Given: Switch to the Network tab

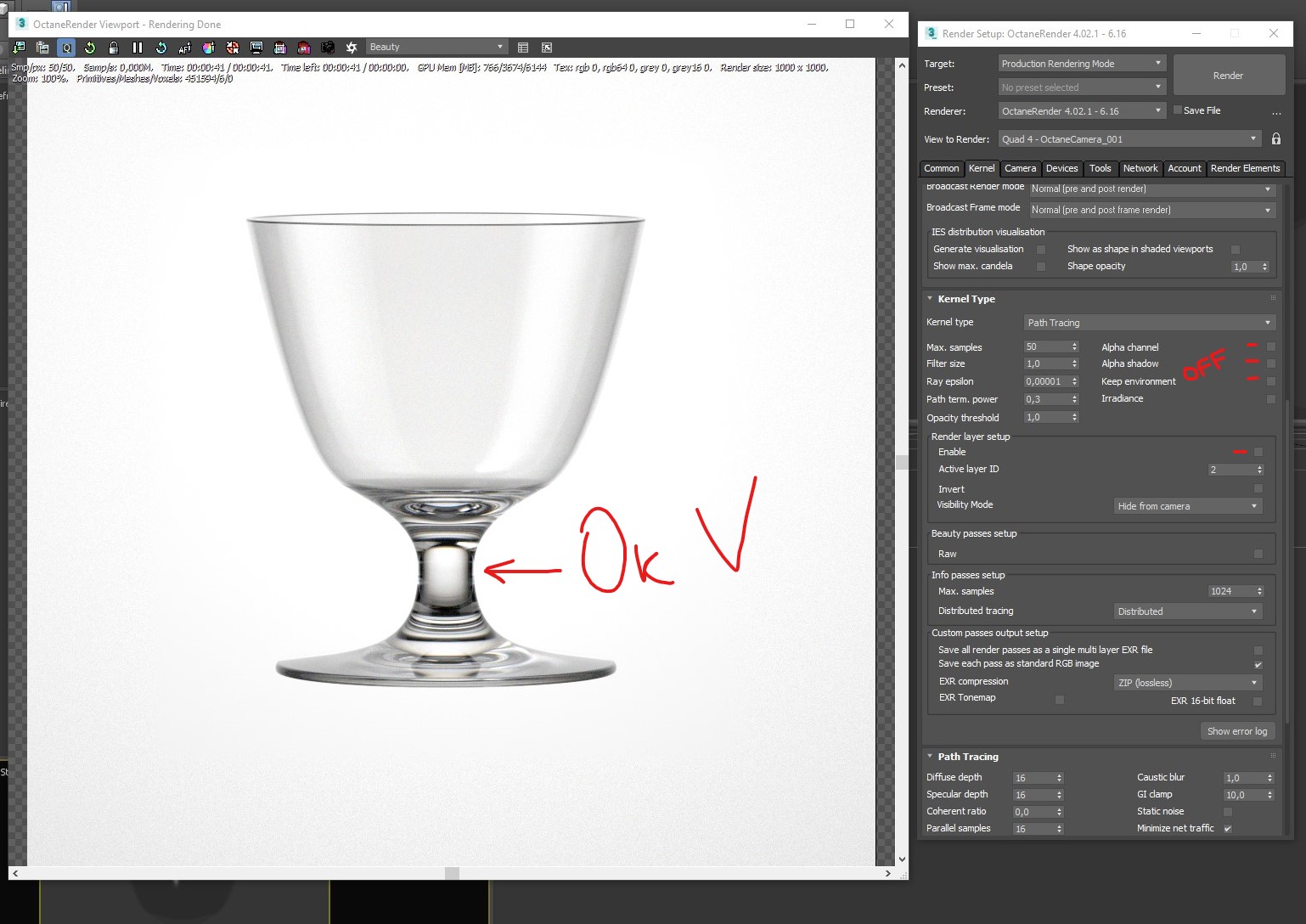Looking at the screenshot, I should [x=1140, y=168].
